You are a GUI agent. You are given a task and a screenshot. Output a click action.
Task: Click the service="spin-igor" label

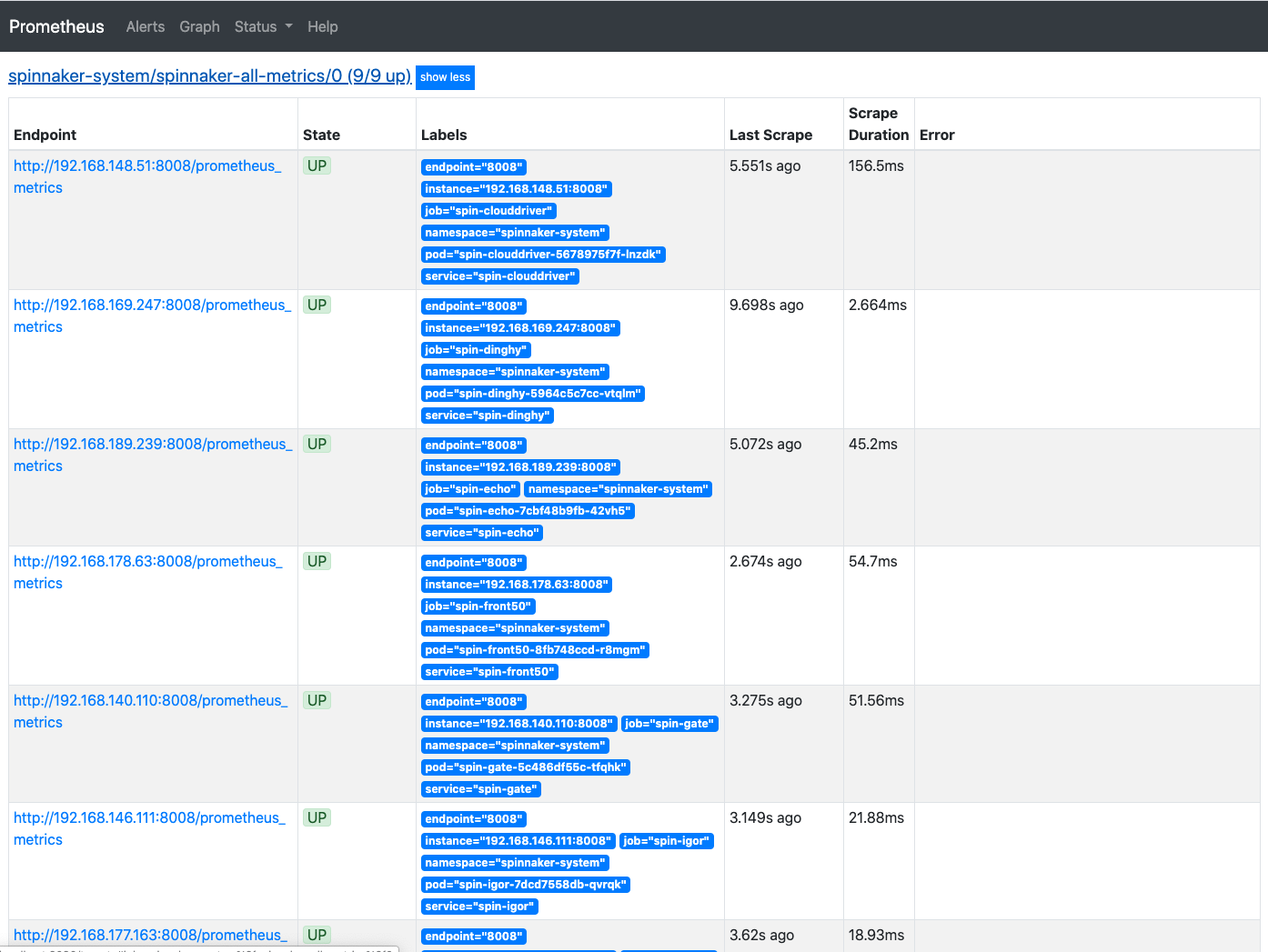(x=479, y=907)
